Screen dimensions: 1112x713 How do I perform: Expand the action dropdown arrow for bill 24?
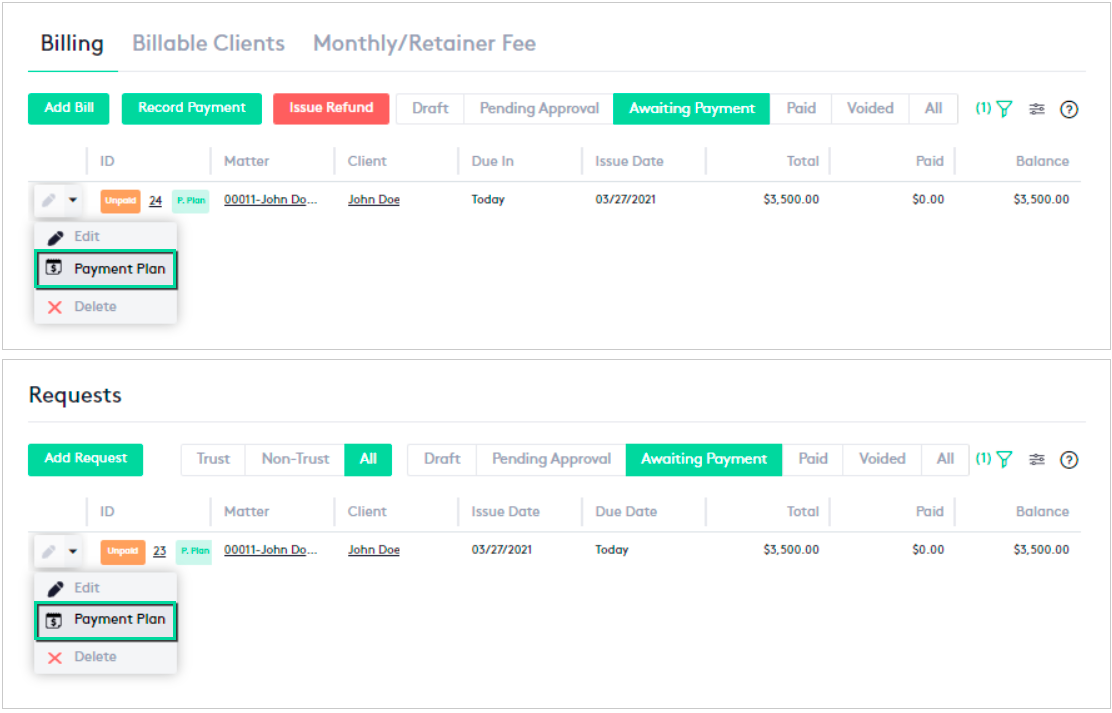(x=73, y=200)
